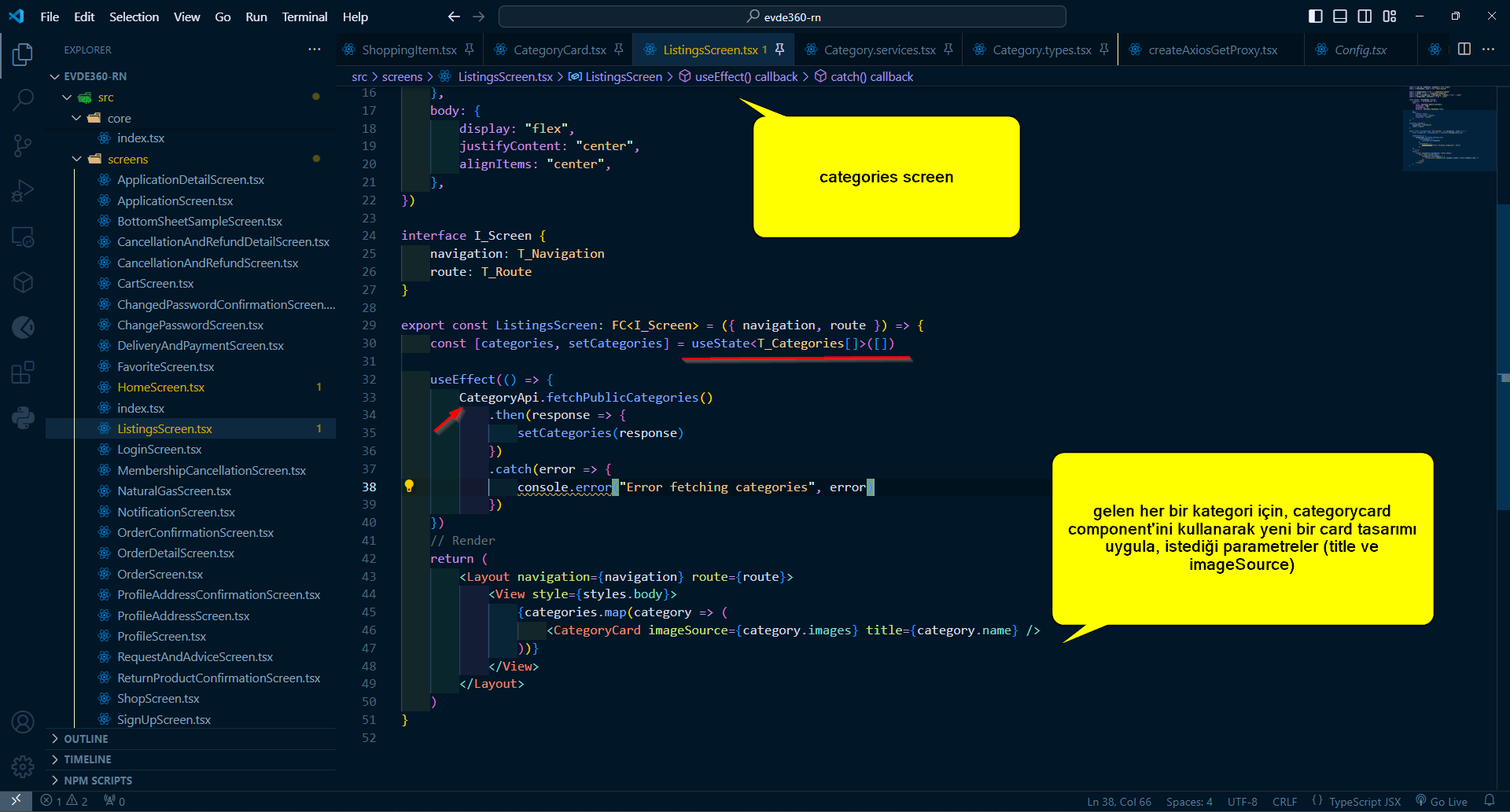Switch to the CategoryCard.tsx tab
The width and height of the screenshot is (1510, 812).
pos(559,50)
